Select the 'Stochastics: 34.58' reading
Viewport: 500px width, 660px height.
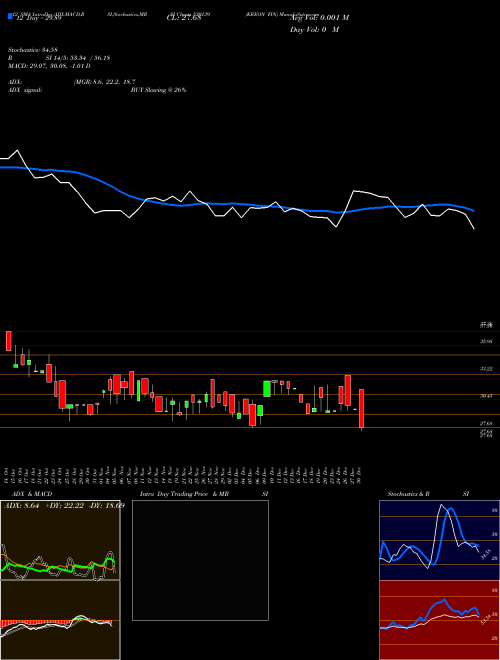click(x=32, y=50)
